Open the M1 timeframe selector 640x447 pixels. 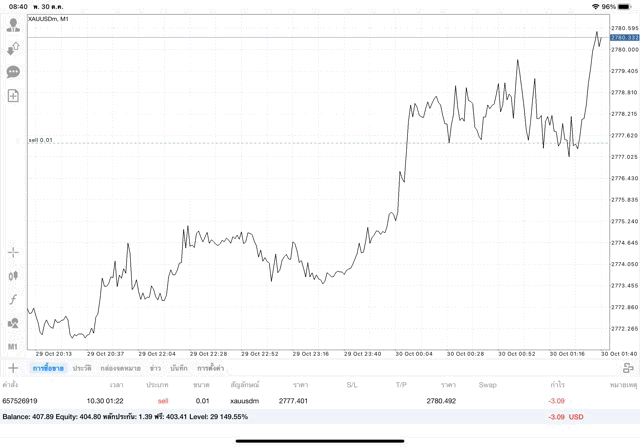[x=13, y=346]
